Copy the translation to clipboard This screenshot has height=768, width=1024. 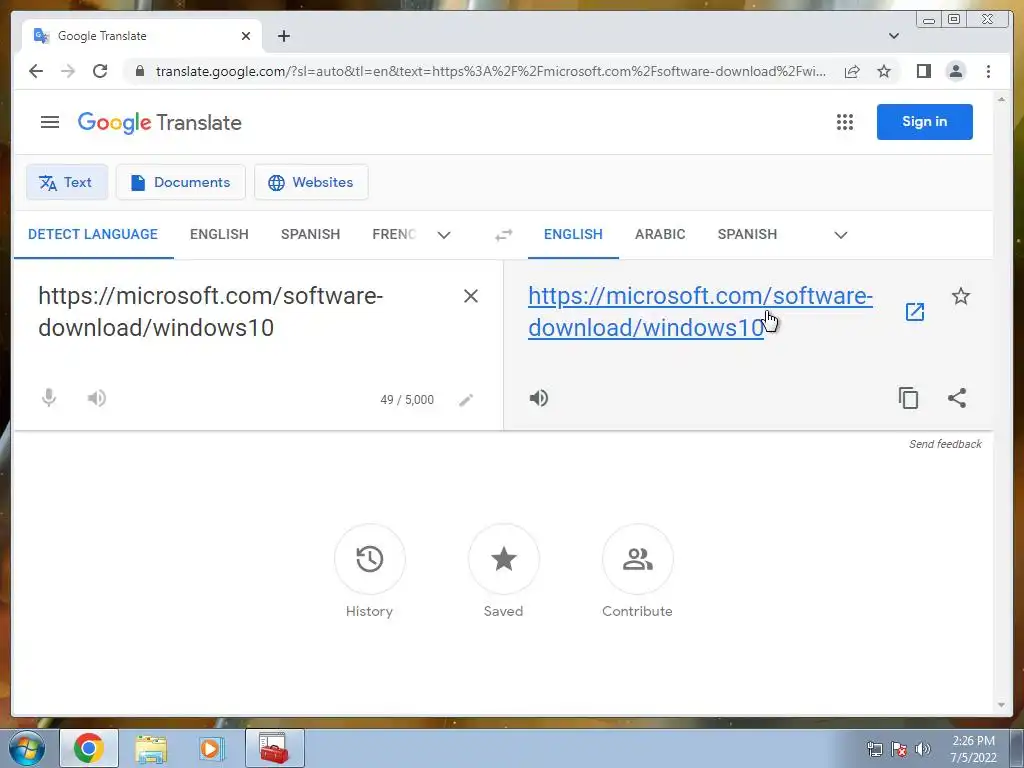pyautogui.click(x=908, y=398)
